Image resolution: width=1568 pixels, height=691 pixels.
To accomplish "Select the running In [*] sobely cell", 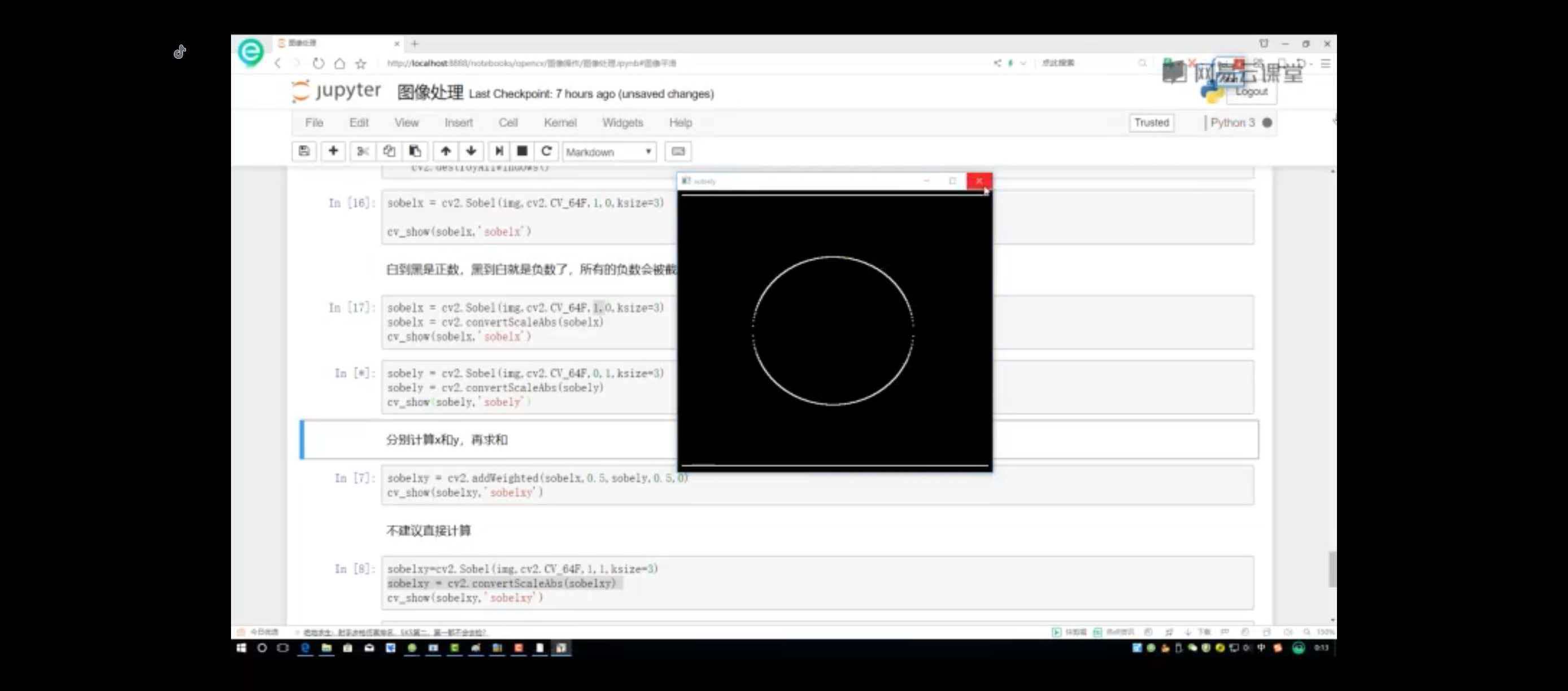I will pos(817,387).
